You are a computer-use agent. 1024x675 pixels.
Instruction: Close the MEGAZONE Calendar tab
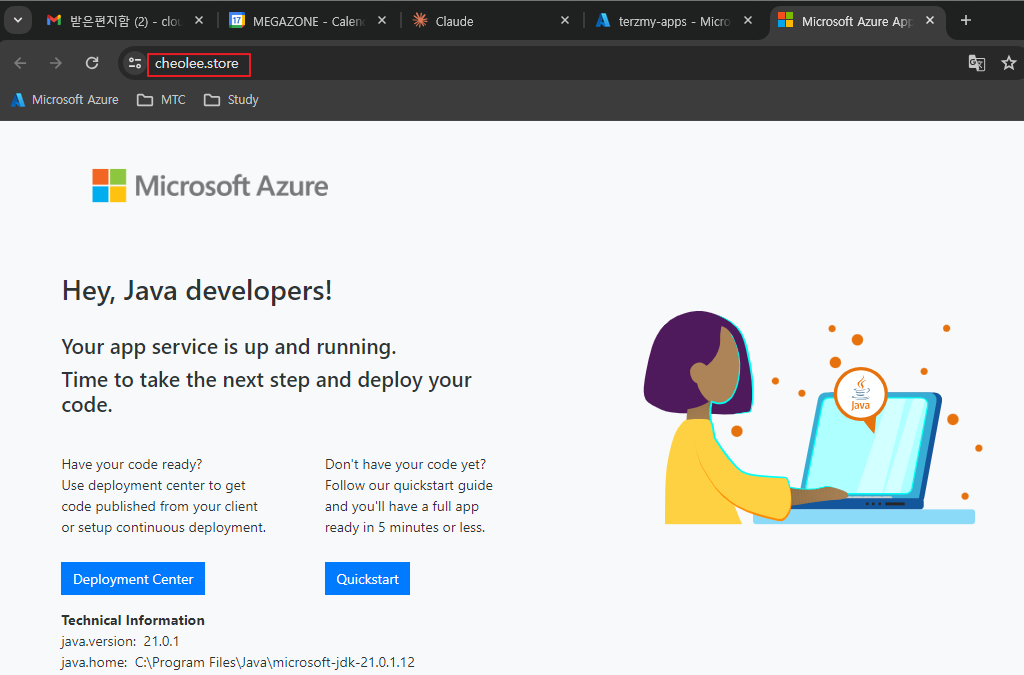[382, 21]
